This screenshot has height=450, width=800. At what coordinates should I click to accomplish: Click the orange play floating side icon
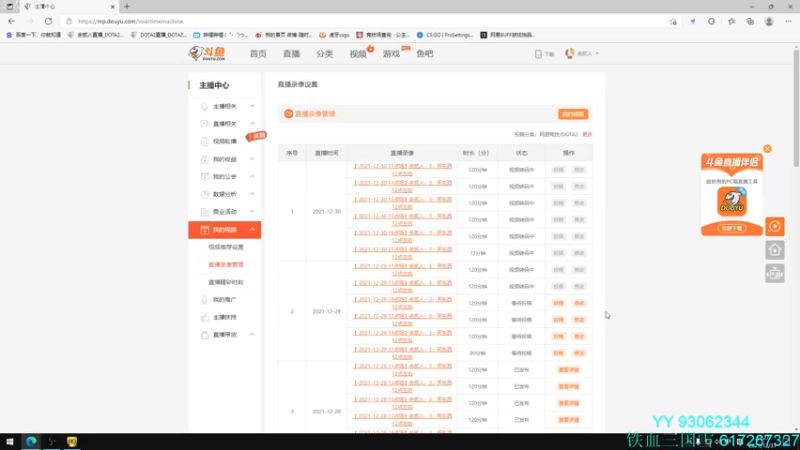774,227
